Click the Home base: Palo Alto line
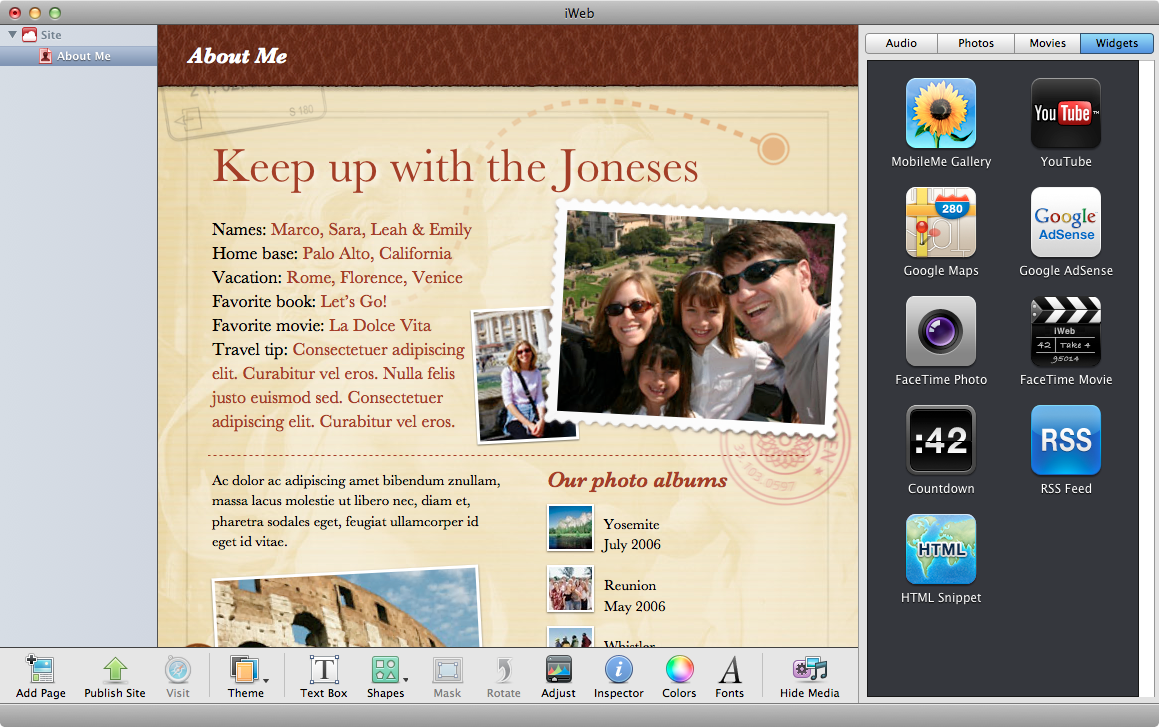This screenshot has height=727, width=1159. pyautogui.click(x=332, y=253)
